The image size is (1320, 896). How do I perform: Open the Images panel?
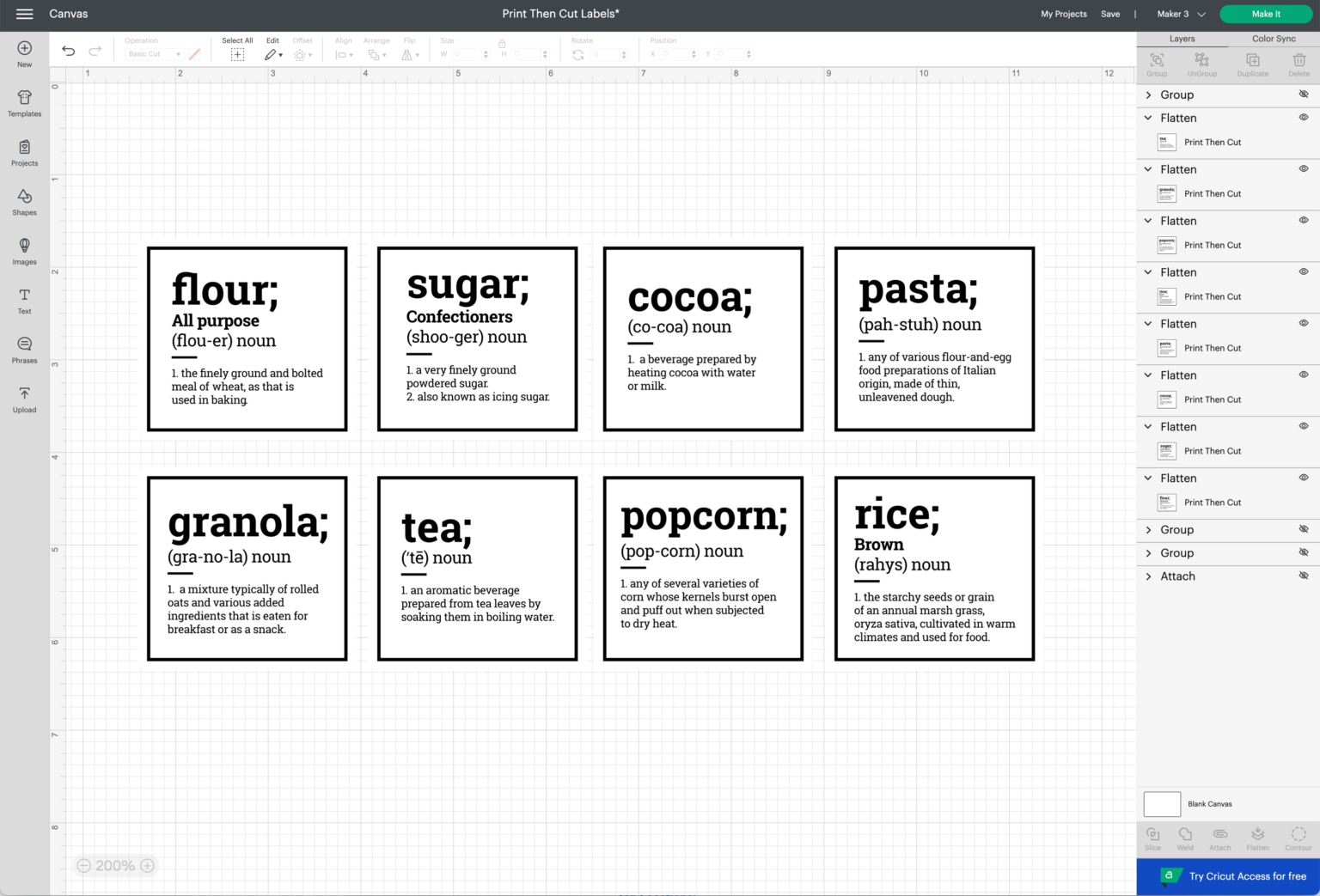(24, 251)
